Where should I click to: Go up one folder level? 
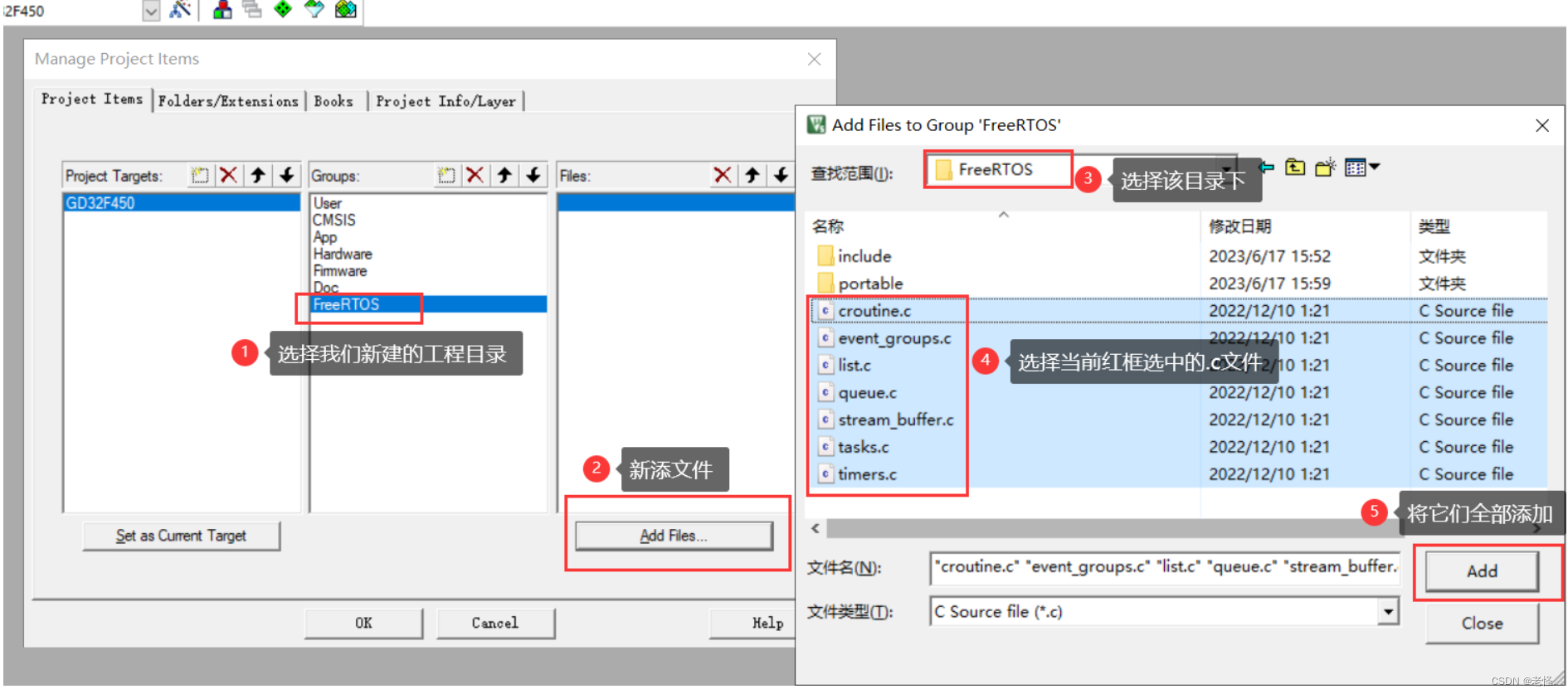1295,167
